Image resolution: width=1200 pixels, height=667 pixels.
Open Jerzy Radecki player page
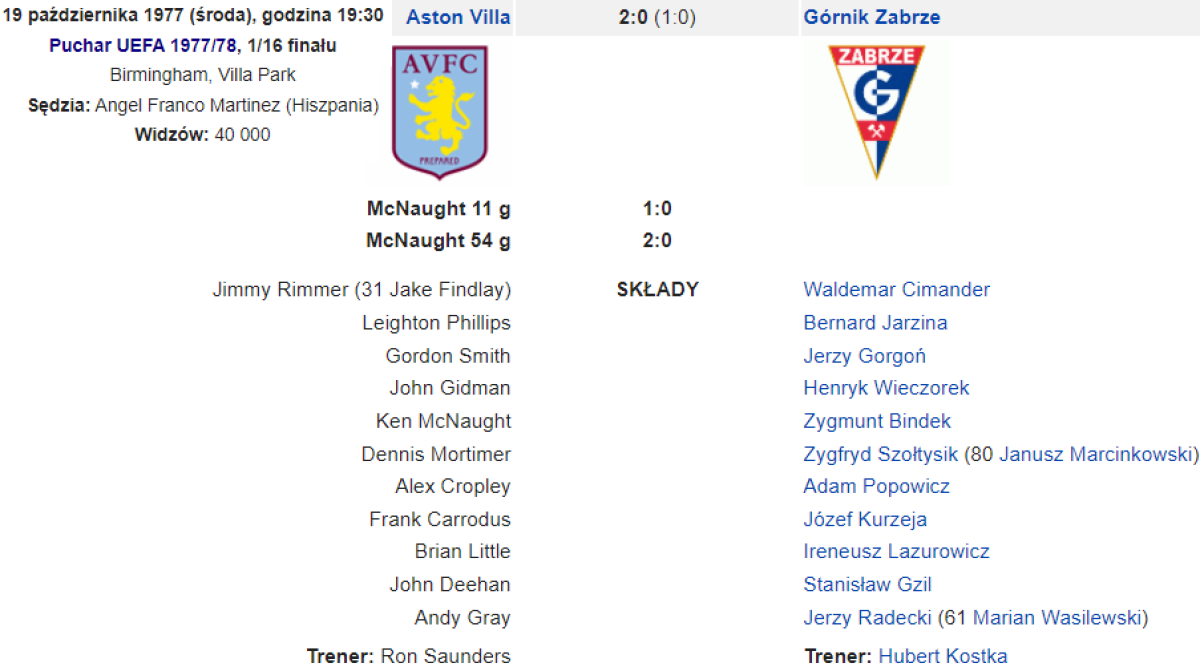pos(867,618)
